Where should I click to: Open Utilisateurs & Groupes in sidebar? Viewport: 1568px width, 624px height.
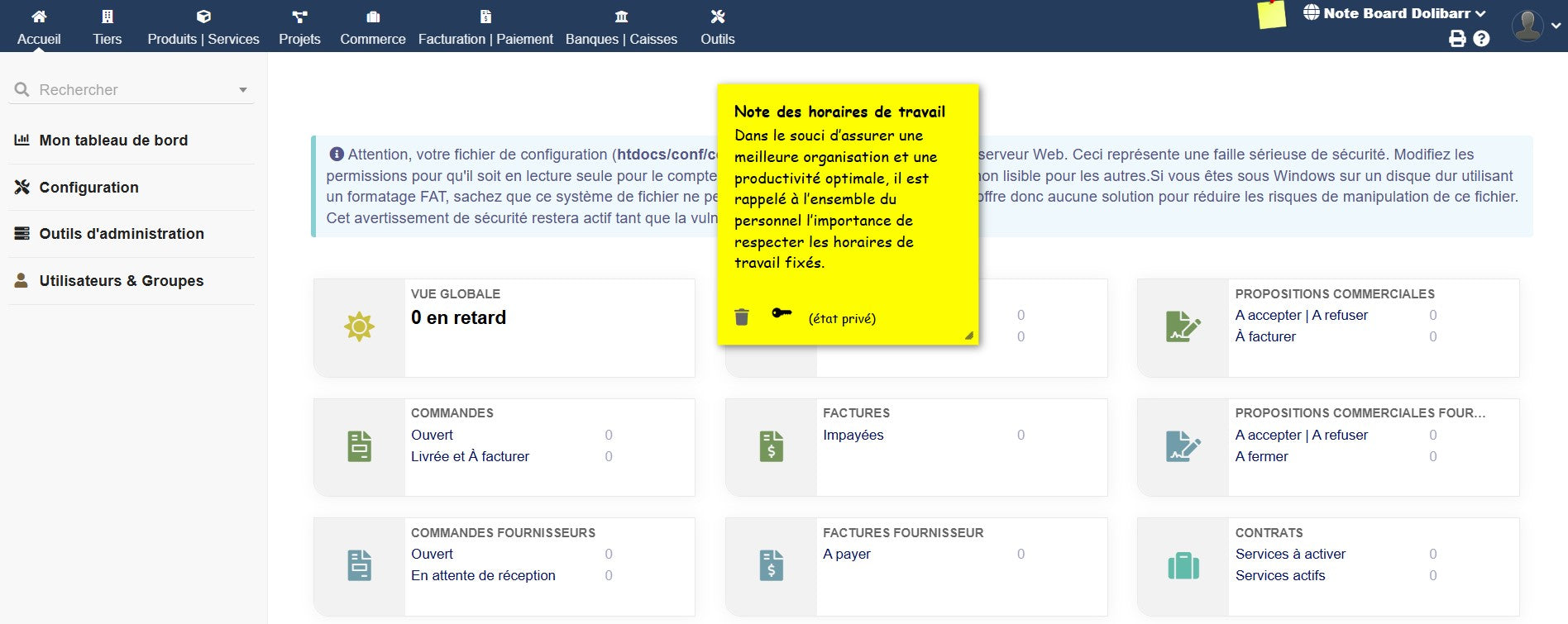(x=121, y=281)
